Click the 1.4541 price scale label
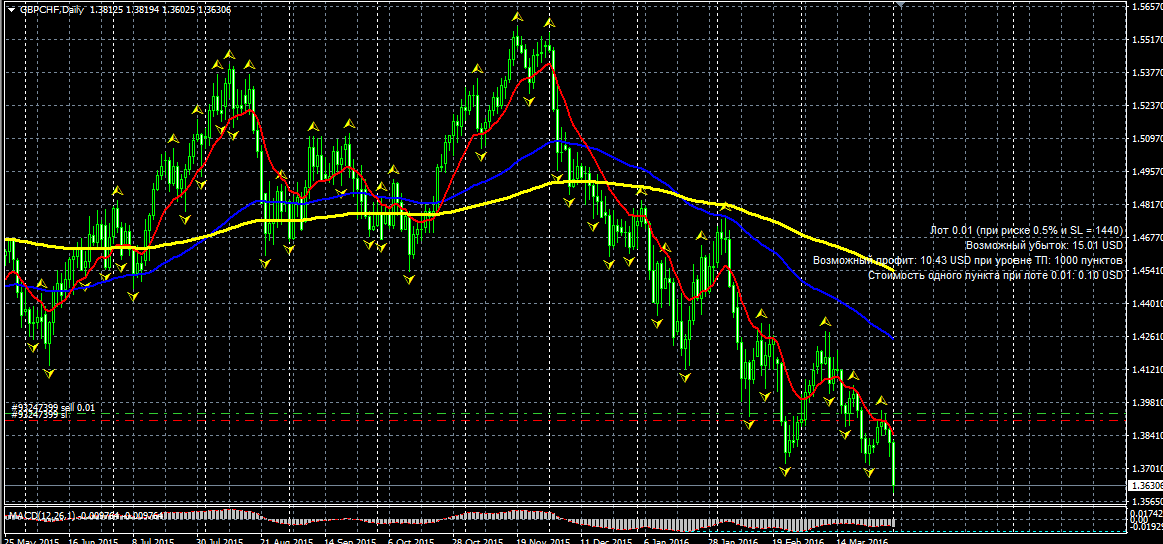The image size is (1163, 544). 1147,270
